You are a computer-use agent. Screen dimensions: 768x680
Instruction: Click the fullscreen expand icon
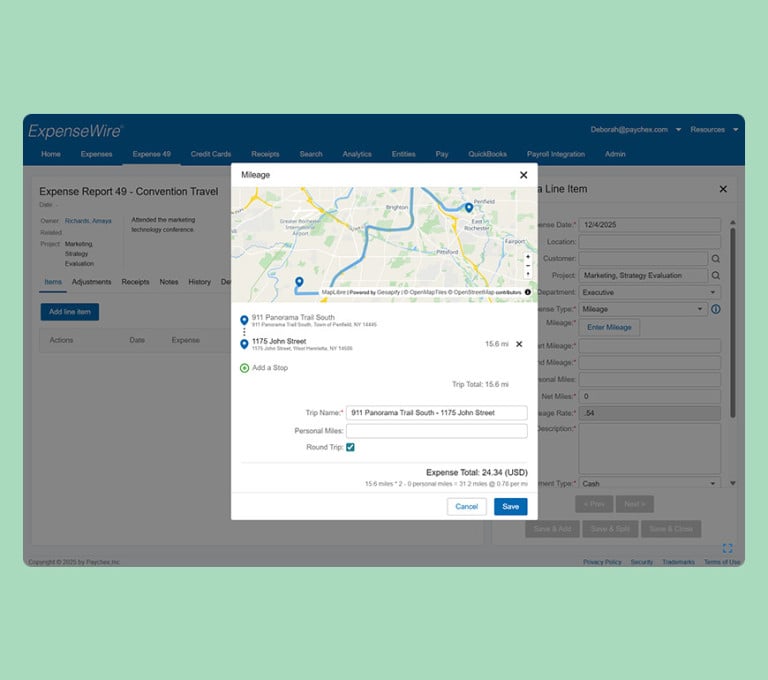coord(727,548)
